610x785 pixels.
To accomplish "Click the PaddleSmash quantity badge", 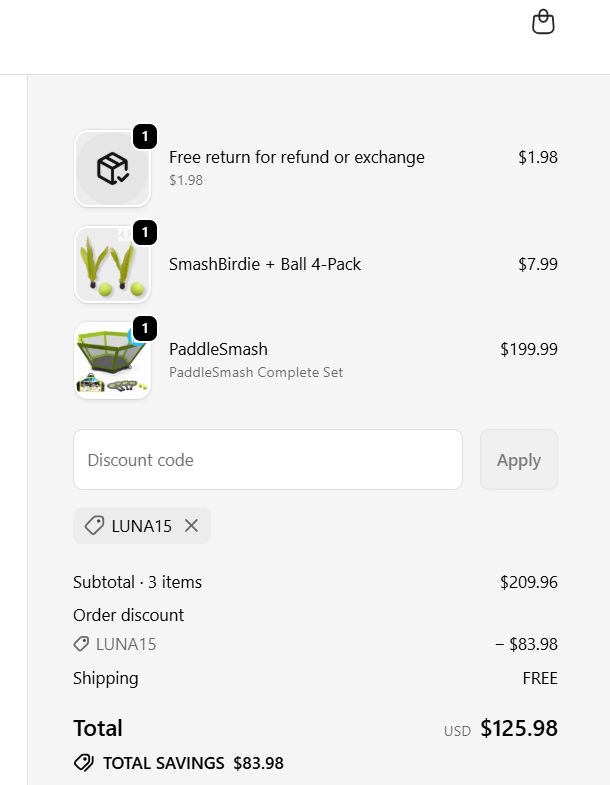I will [144, 328].
